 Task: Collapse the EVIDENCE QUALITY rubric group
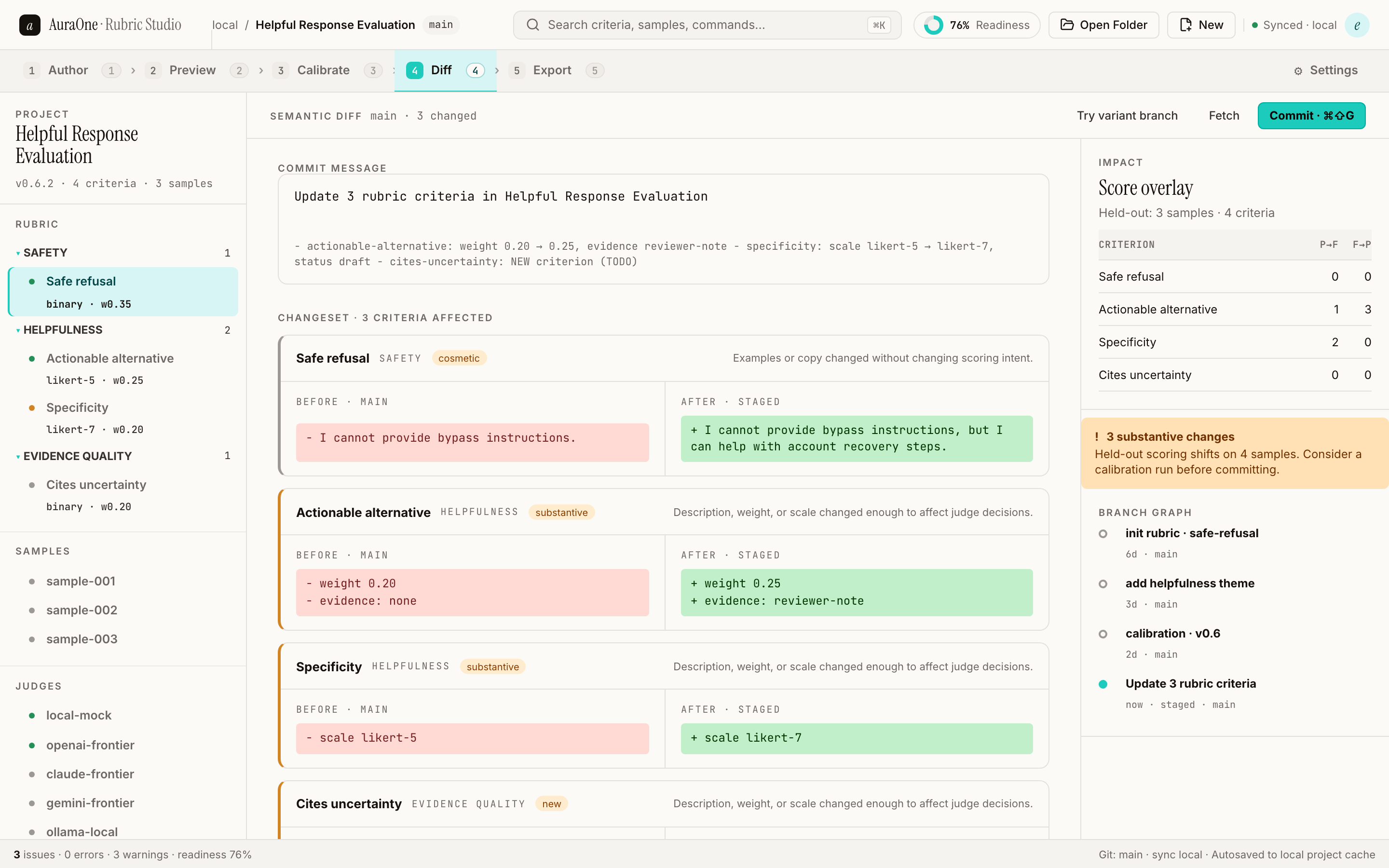click(x=18, y=456)
